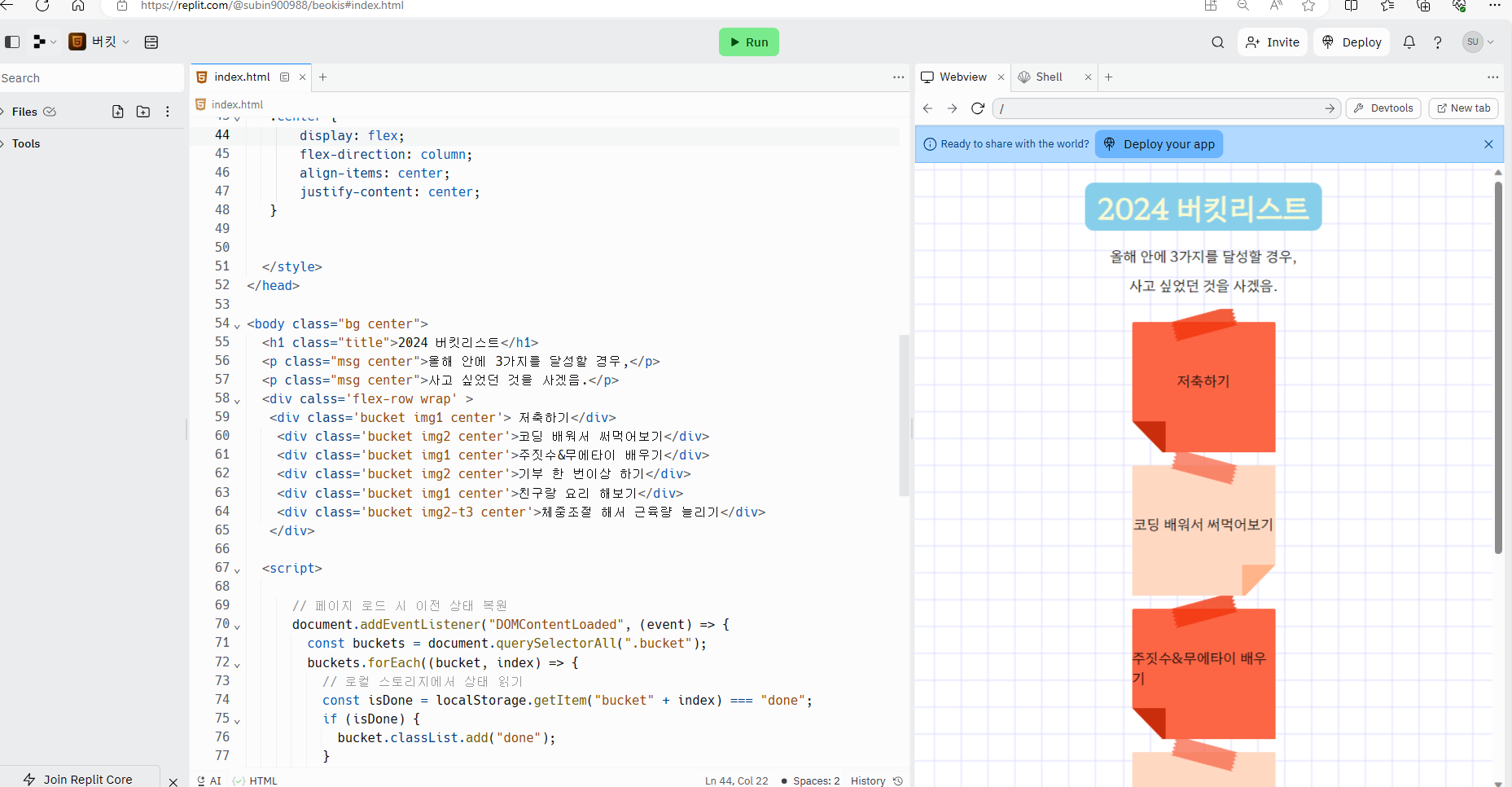The height and width of the screenshot is (787, 1512).
Task: Open the editor pane options menu
Action: coord(898,77)
